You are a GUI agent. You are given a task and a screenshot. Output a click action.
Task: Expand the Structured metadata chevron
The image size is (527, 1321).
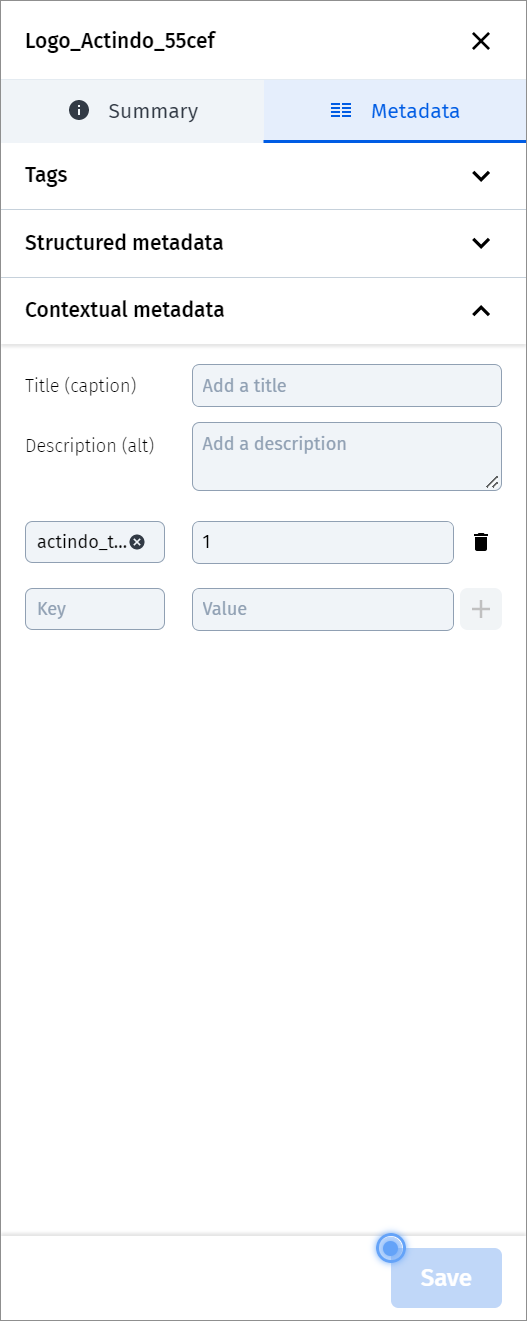[481, 243]
